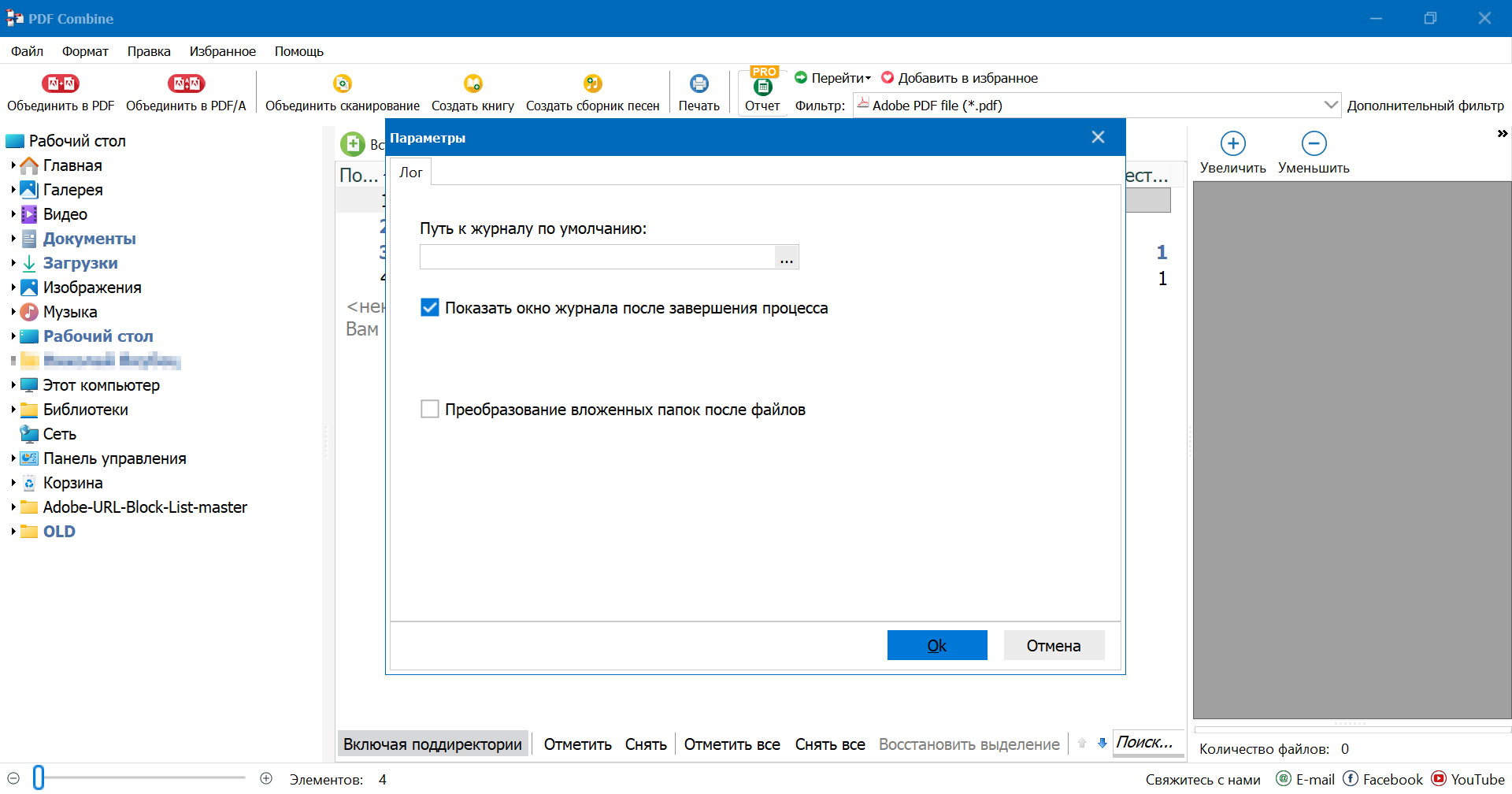Toggle the Include subdirectories button
Screen dimensions: 1512x794
click(432, 744)
